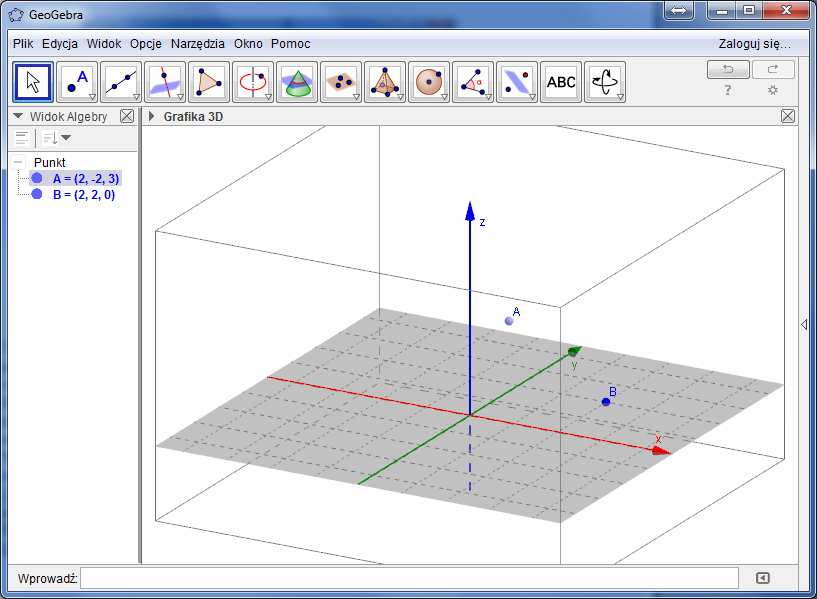The height and width of the screenshot is (599, 817).
Task: Open the Narzędzia menu
Action: coord(197,44)
